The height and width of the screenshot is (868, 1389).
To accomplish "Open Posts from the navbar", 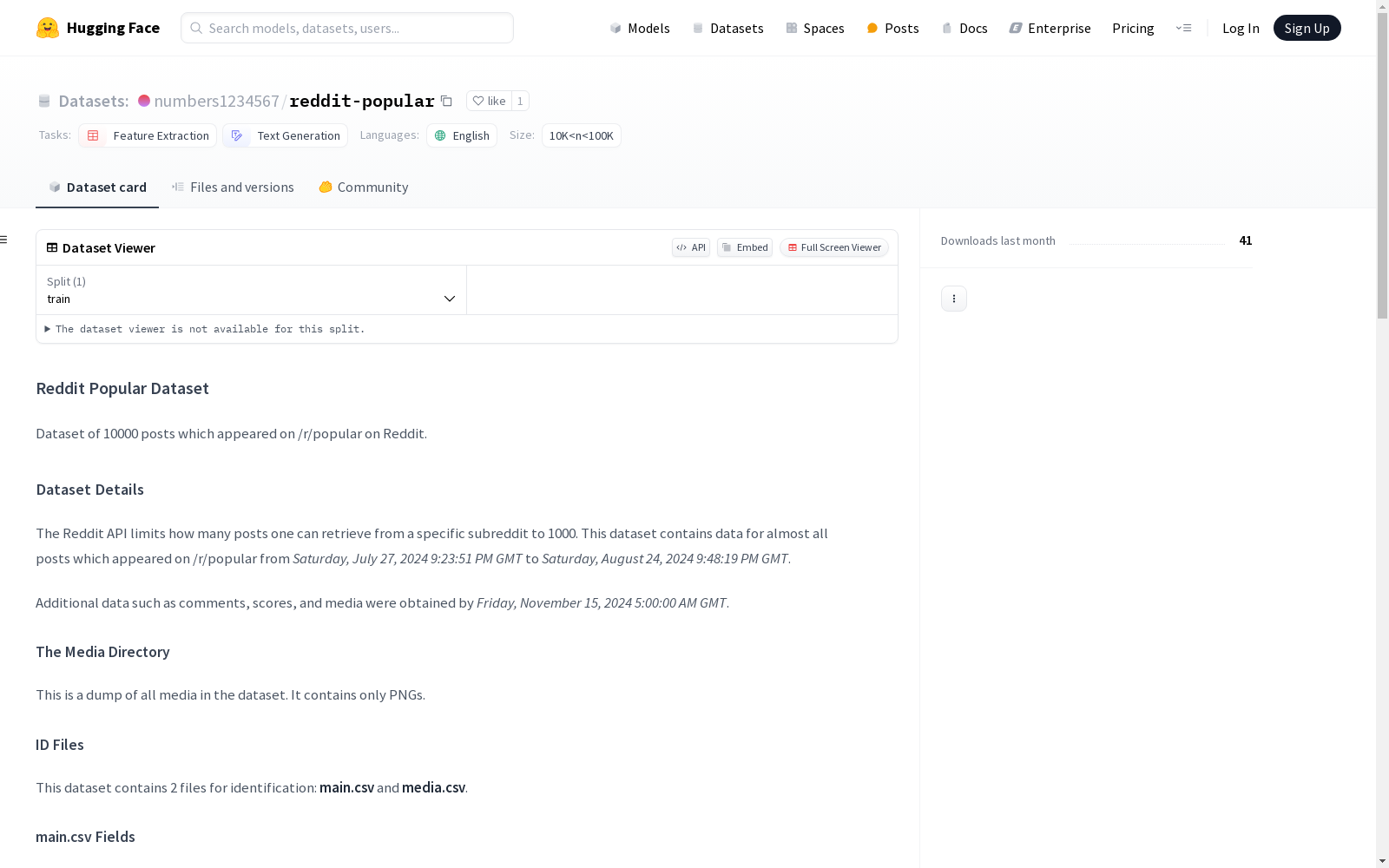I will pos(892,28).
